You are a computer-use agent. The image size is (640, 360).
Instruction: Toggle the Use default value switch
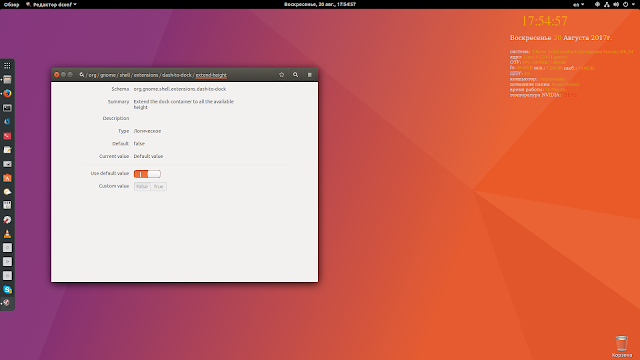pos(147,174)
